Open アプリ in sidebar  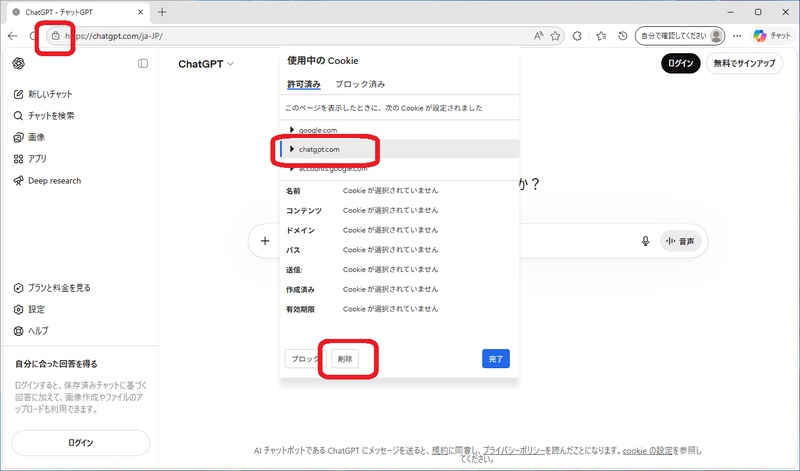(x=30, y=159)
